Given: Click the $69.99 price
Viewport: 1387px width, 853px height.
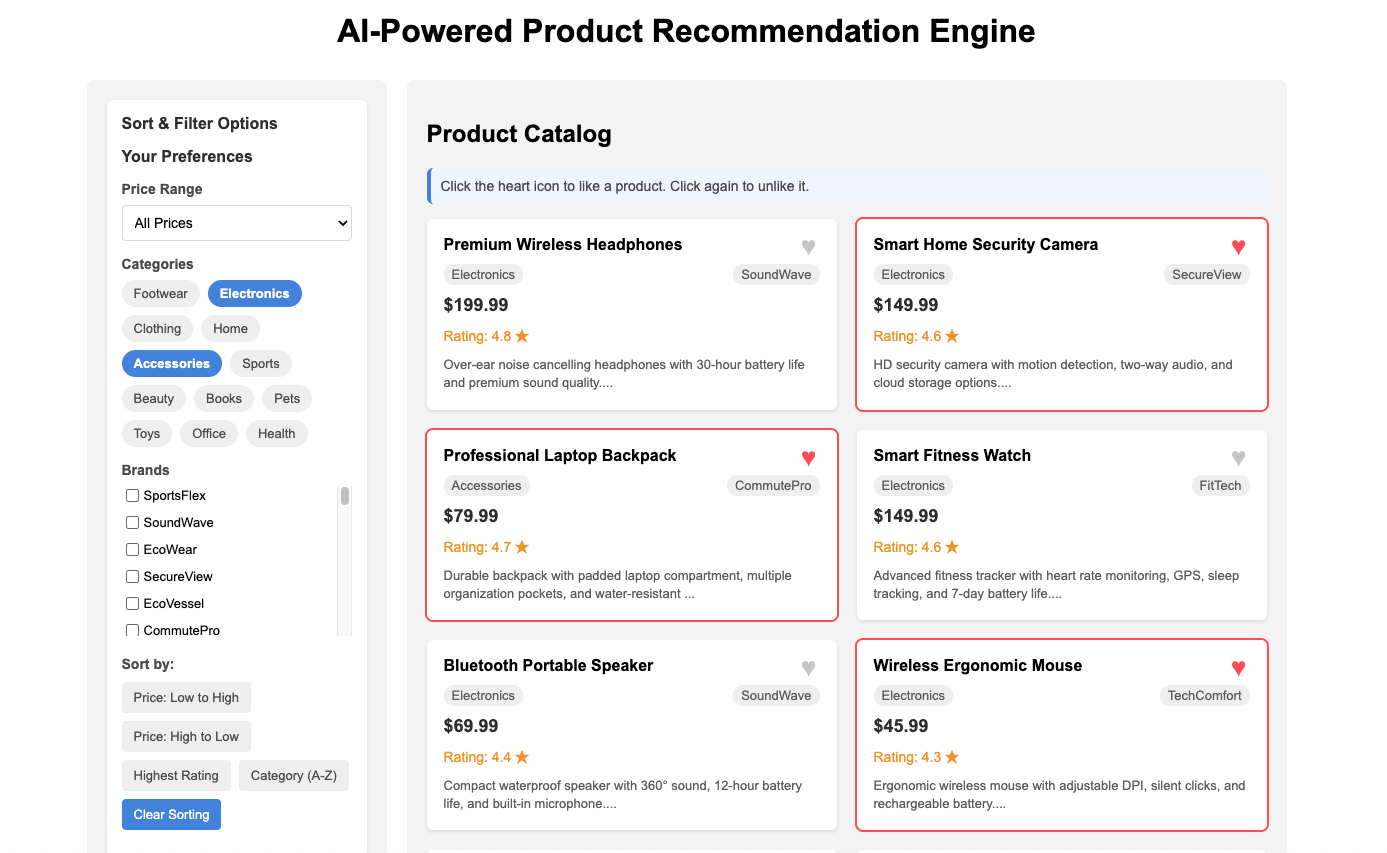Looking at the screenshot, I should coord(471,726).
